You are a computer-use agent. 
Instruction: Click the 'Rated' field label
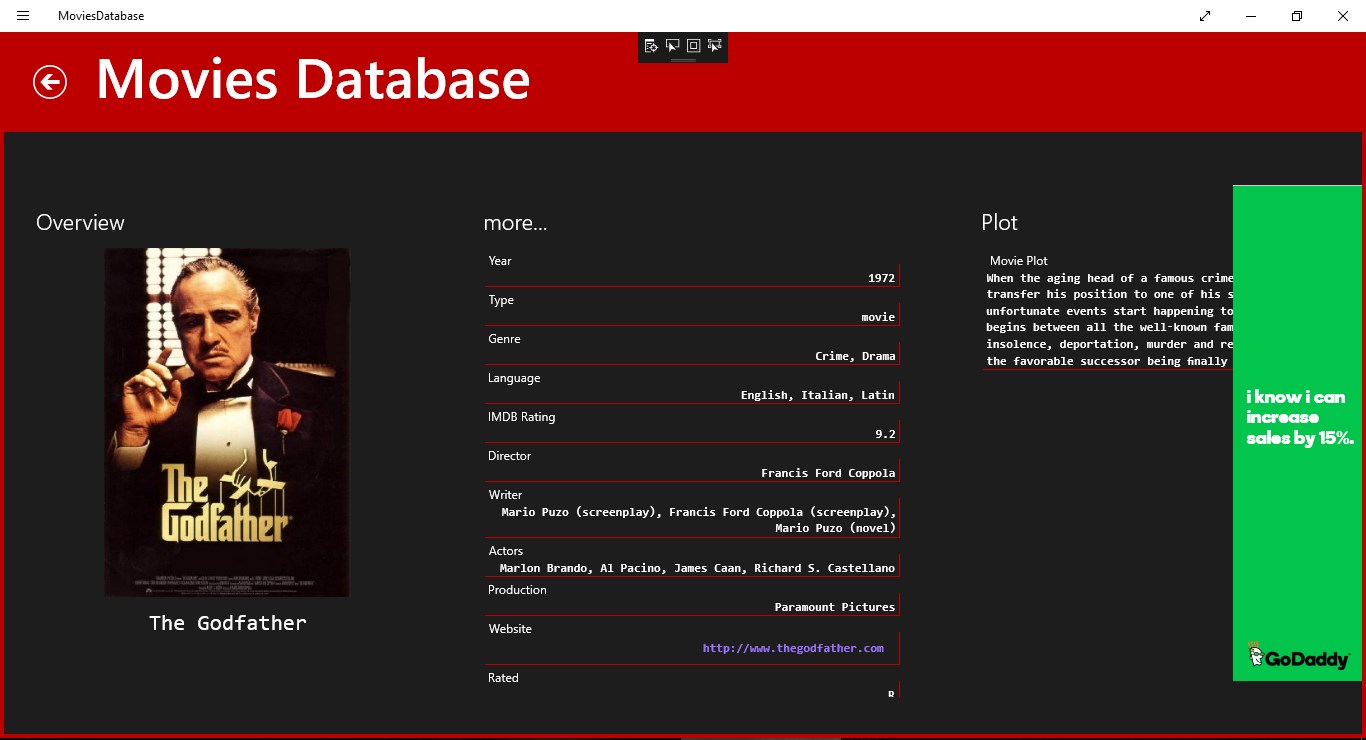click(x=503, y=678)
